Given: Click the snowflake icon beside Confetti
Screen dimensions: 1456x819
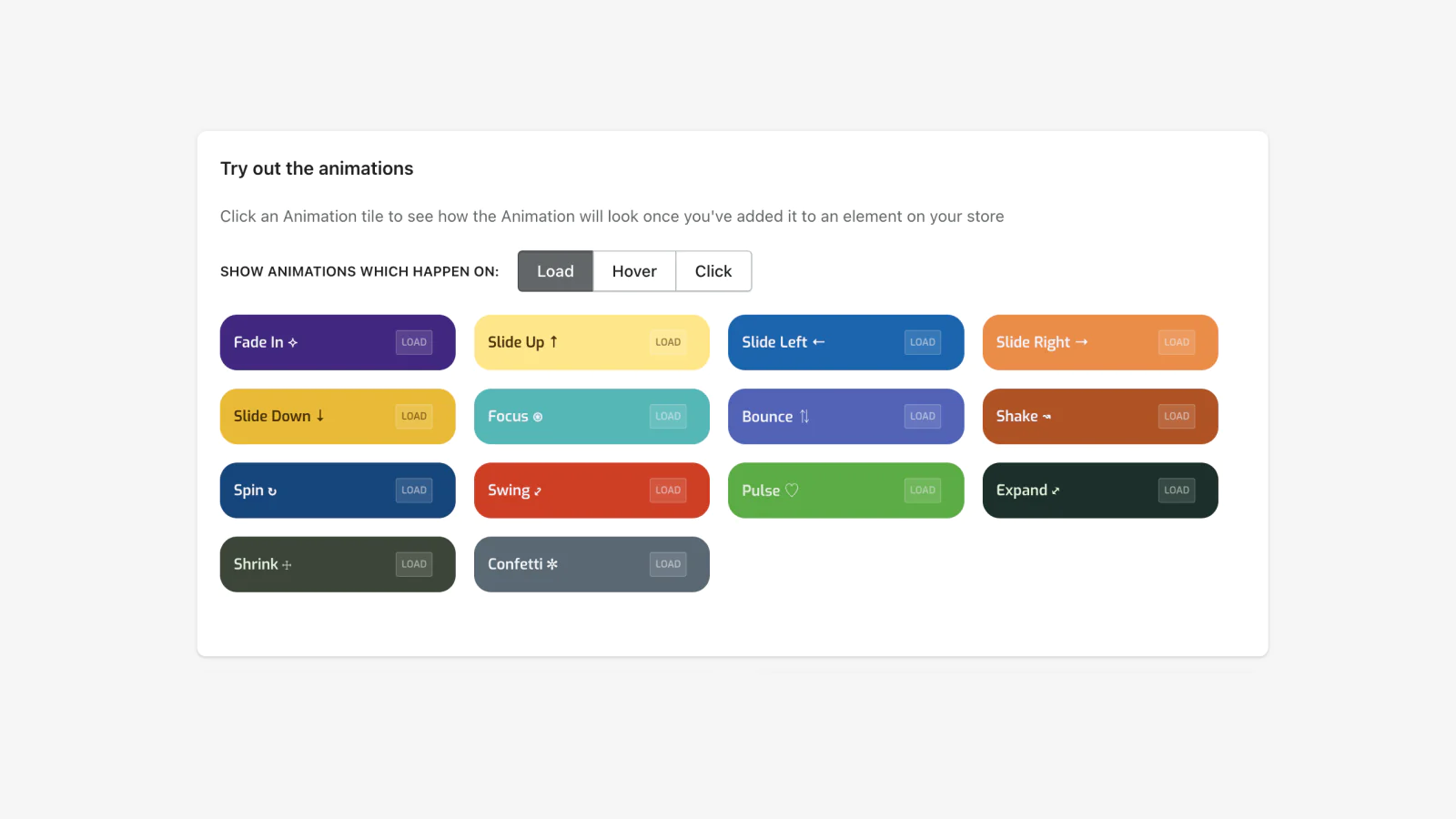Looking at the screenshot, I should tap(551, 564).
